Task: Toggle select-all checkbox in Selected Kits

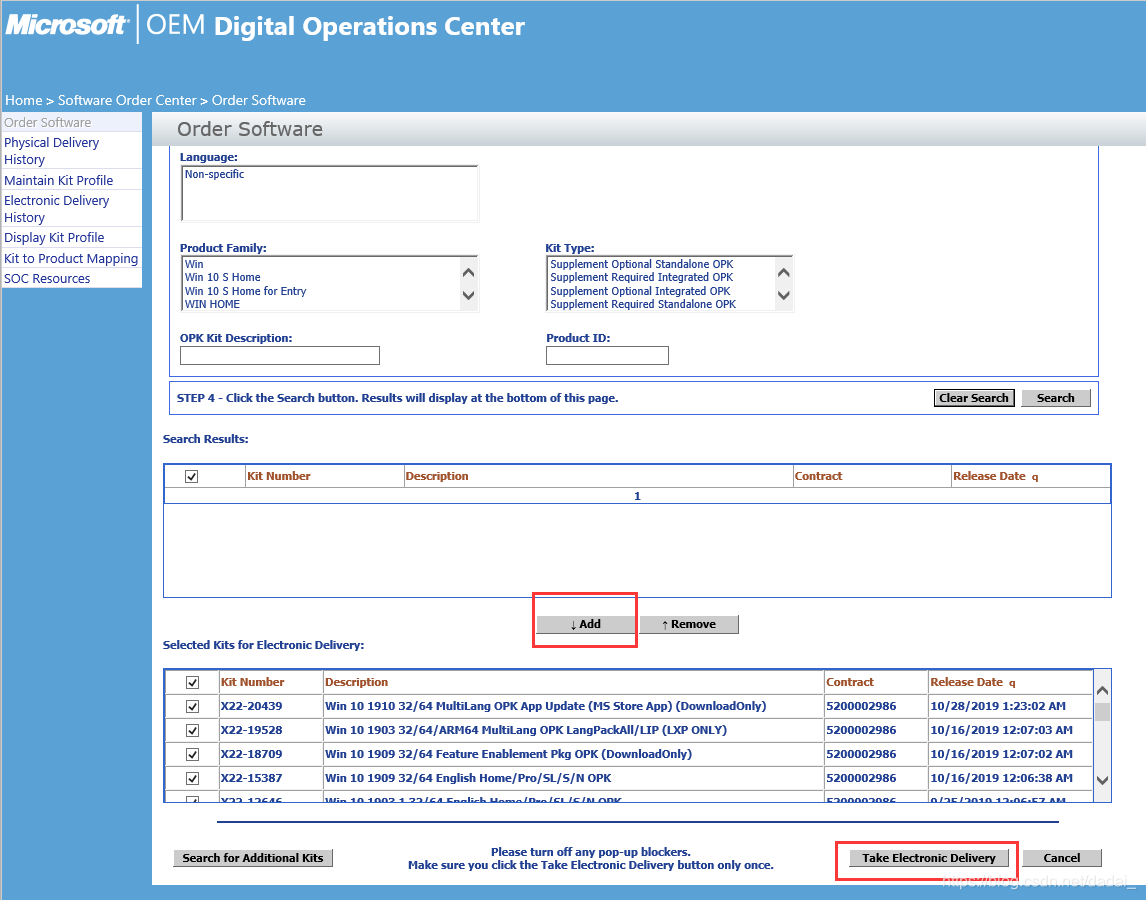Action: (192, 682)
